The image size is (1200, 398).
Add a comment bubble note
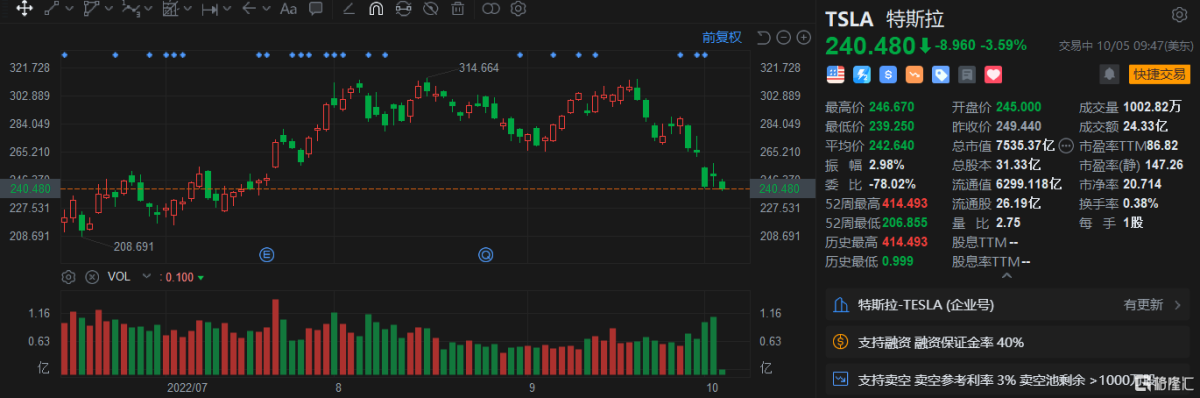pyautogui.click(x=316, y=9)
